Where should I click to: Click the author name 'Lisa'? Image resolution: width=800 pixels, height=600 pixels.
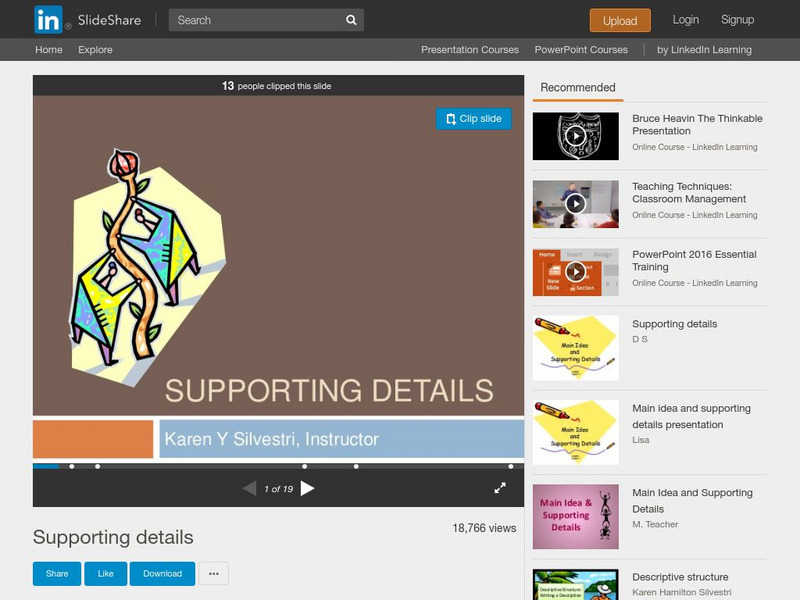coord(641,440)
